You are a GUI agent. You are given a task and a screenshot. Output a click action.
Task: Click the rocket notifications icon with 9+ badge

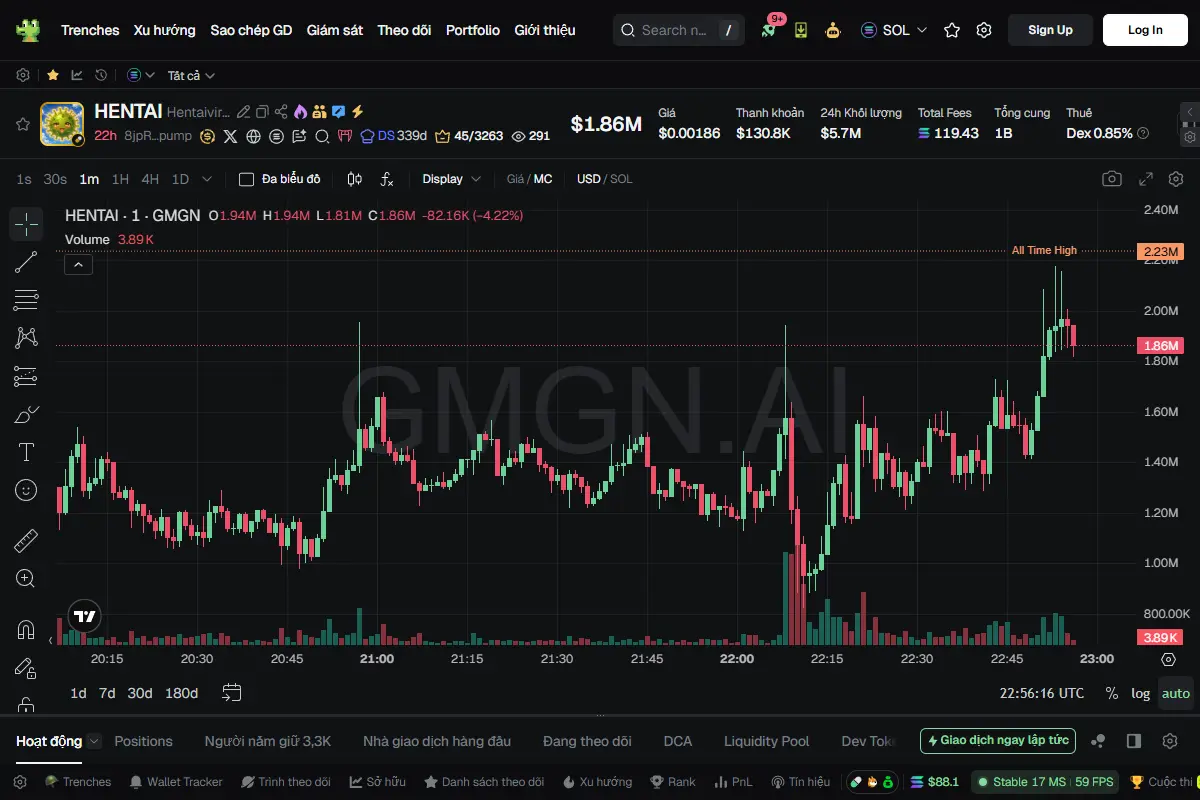coord(768,30)
